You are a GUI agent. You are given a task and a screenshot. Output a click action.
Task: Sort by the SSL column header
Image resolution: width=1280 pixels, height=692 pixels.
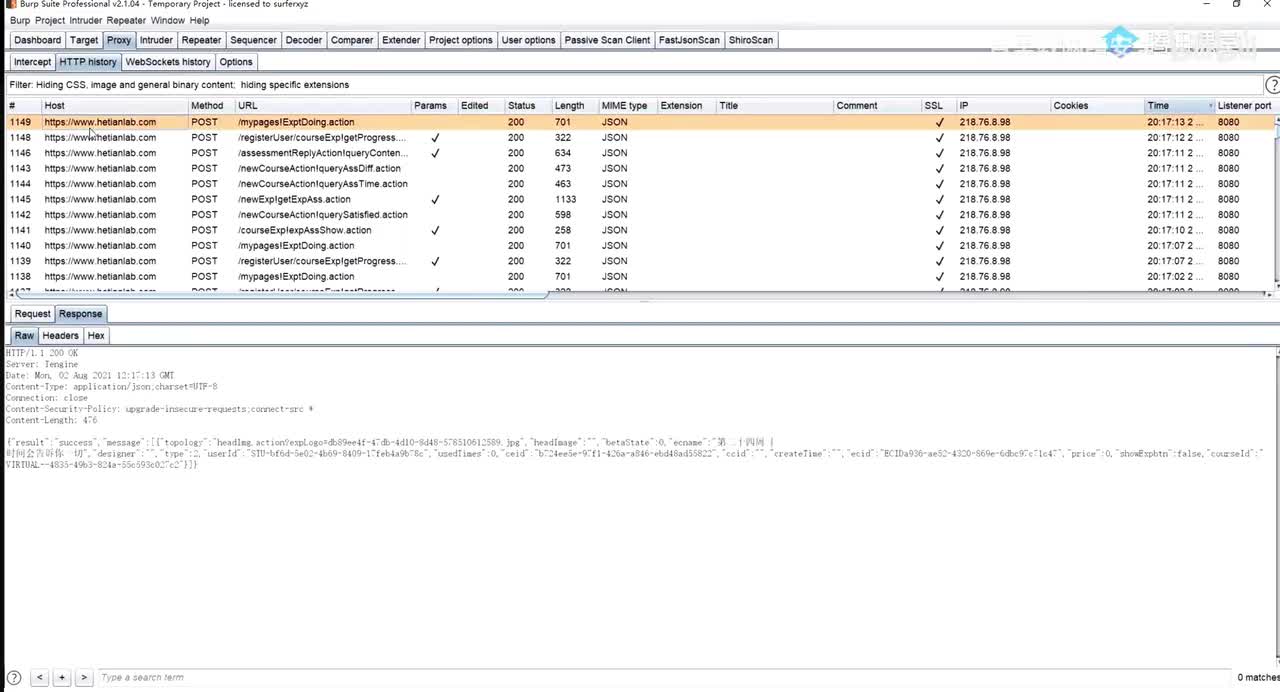(938, 106)
